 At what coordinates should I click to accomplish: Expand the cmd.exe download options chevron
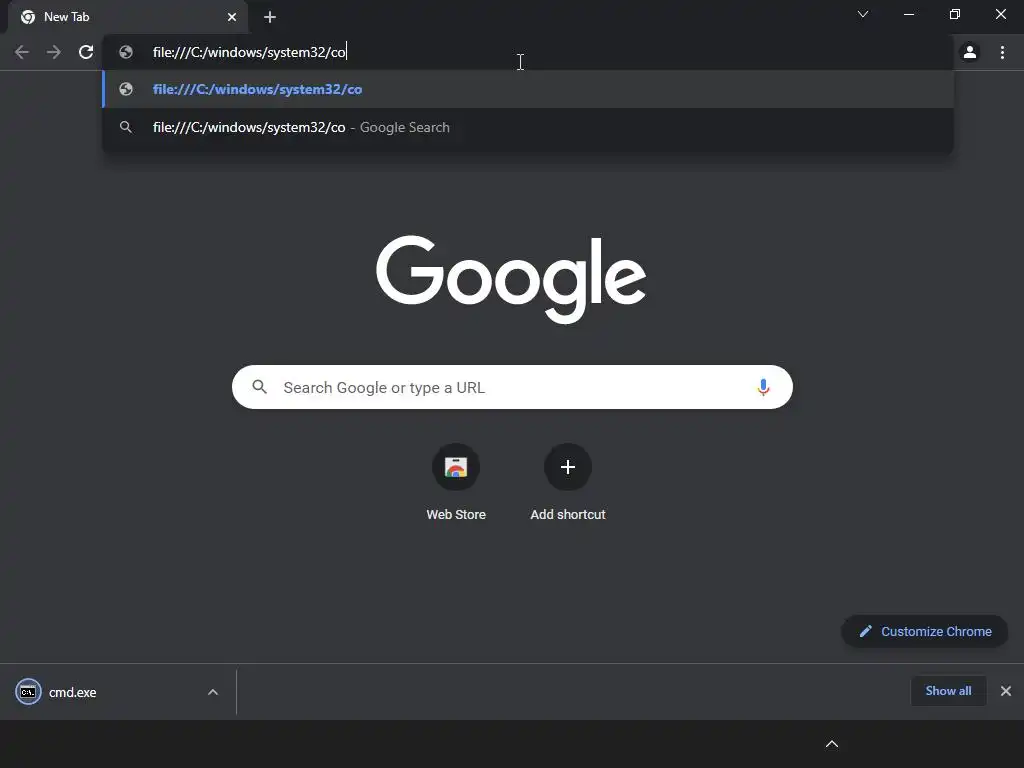(212, 692)
